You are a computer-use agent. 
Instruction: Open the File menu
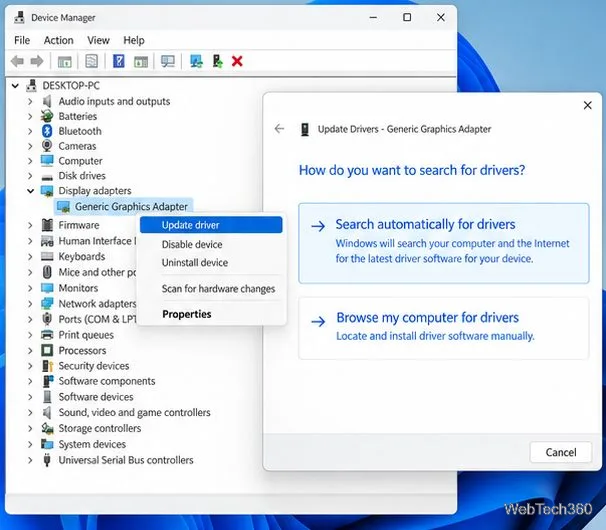22,40
